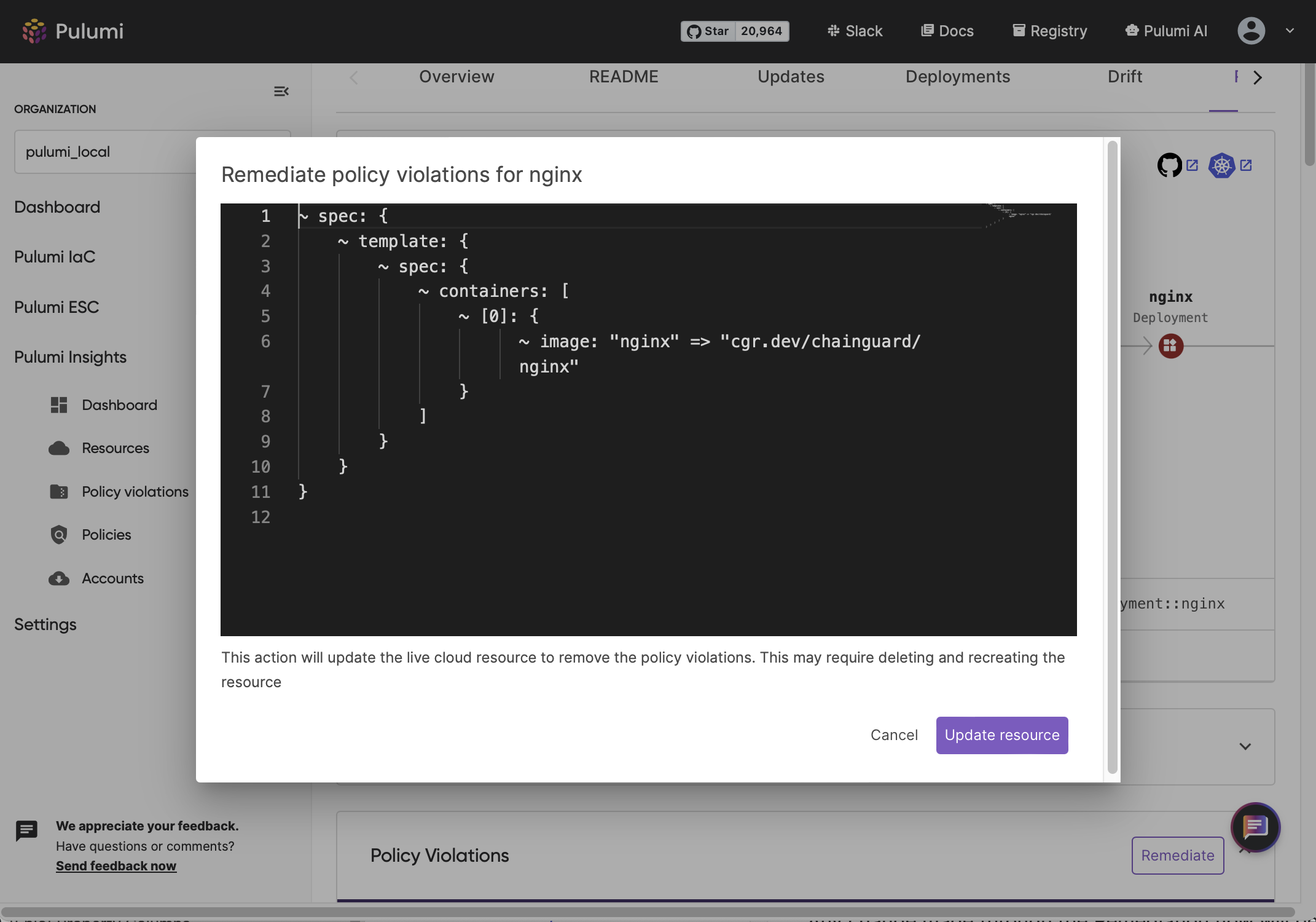Open Pulumi IaC in the sidebar
This screenshot has height=922, width=1316.
[55, 257]
